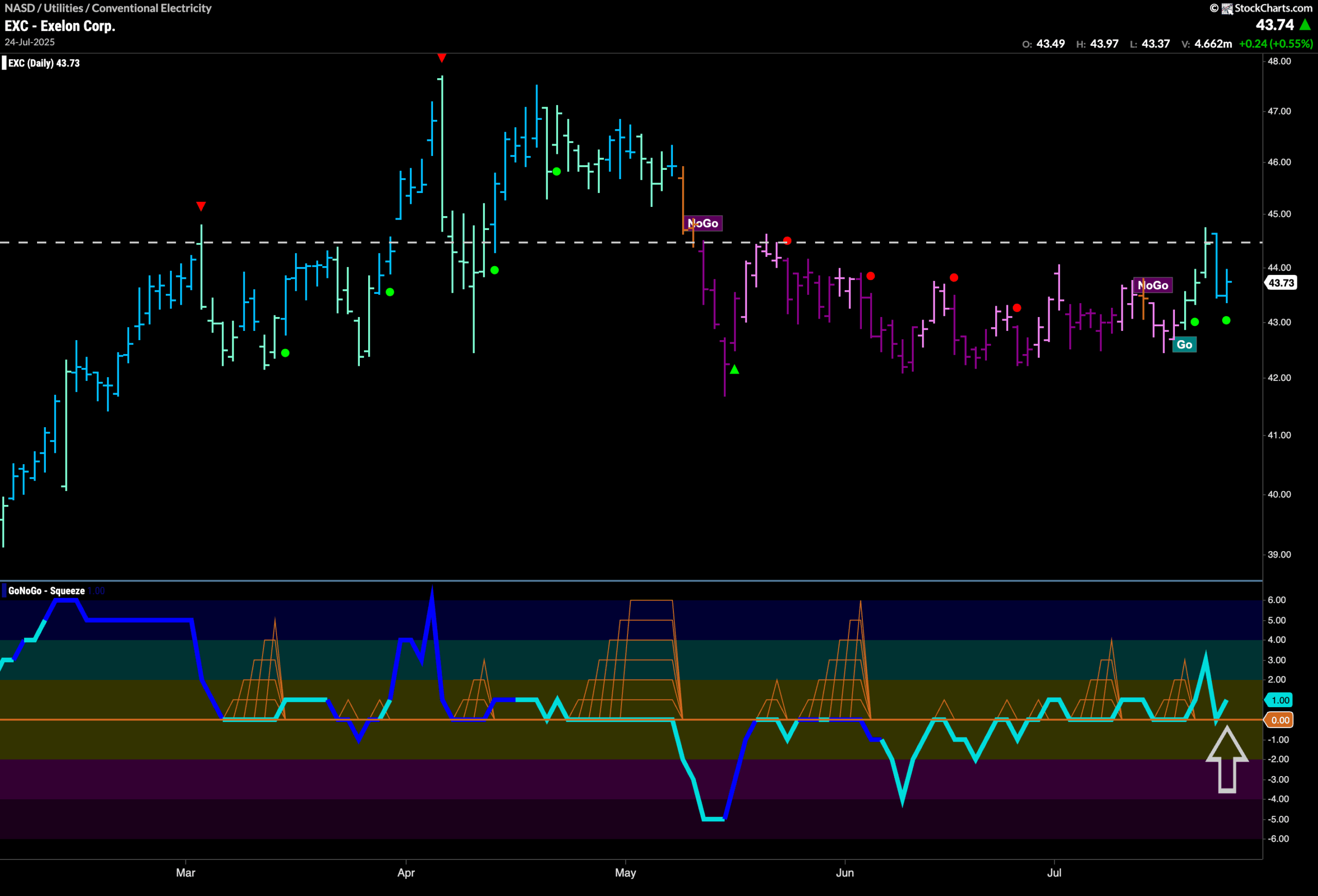
Task: Click the green dot marker near 46.00 in April
Action: (x=557, y=171)
